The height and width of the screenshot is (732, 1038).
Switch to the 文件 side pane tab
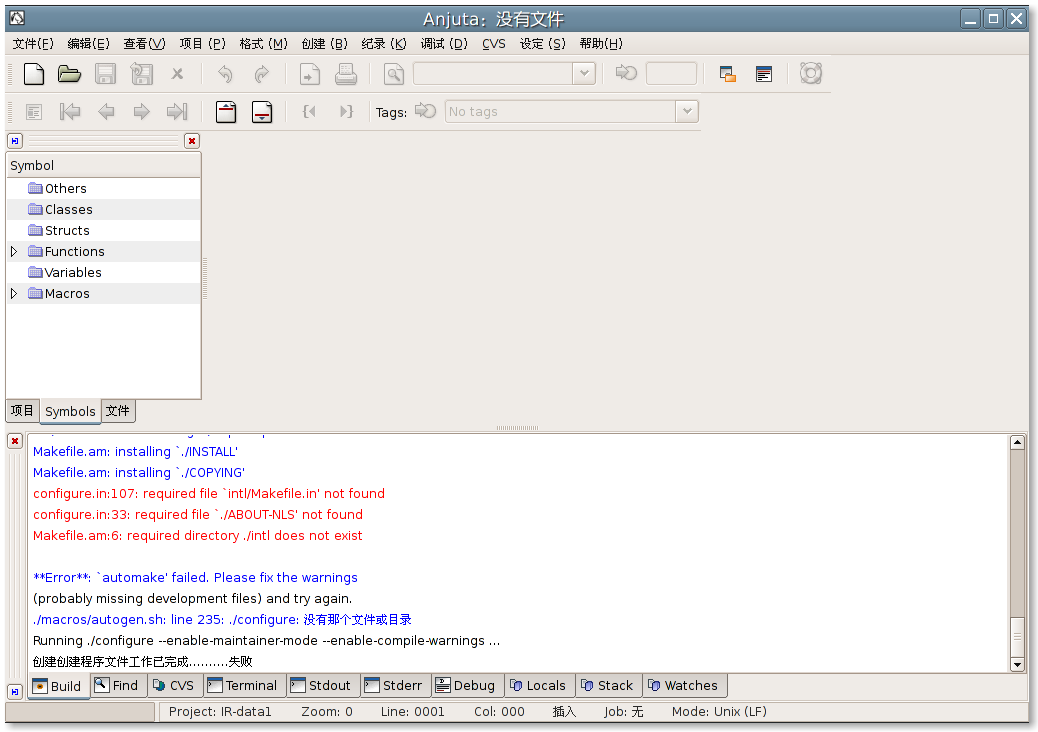(118, 411)
